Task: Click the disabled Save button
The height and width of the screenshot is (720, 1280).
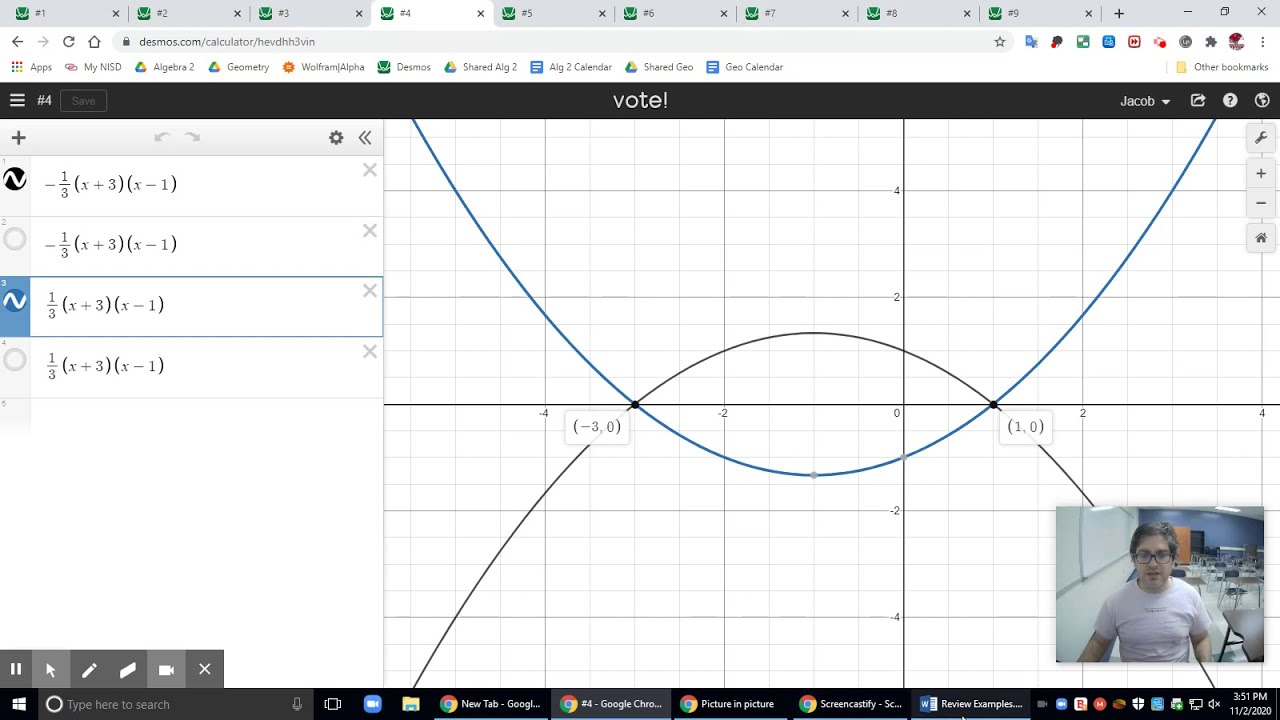Action: pyautogui.click(x=83, y=100)
